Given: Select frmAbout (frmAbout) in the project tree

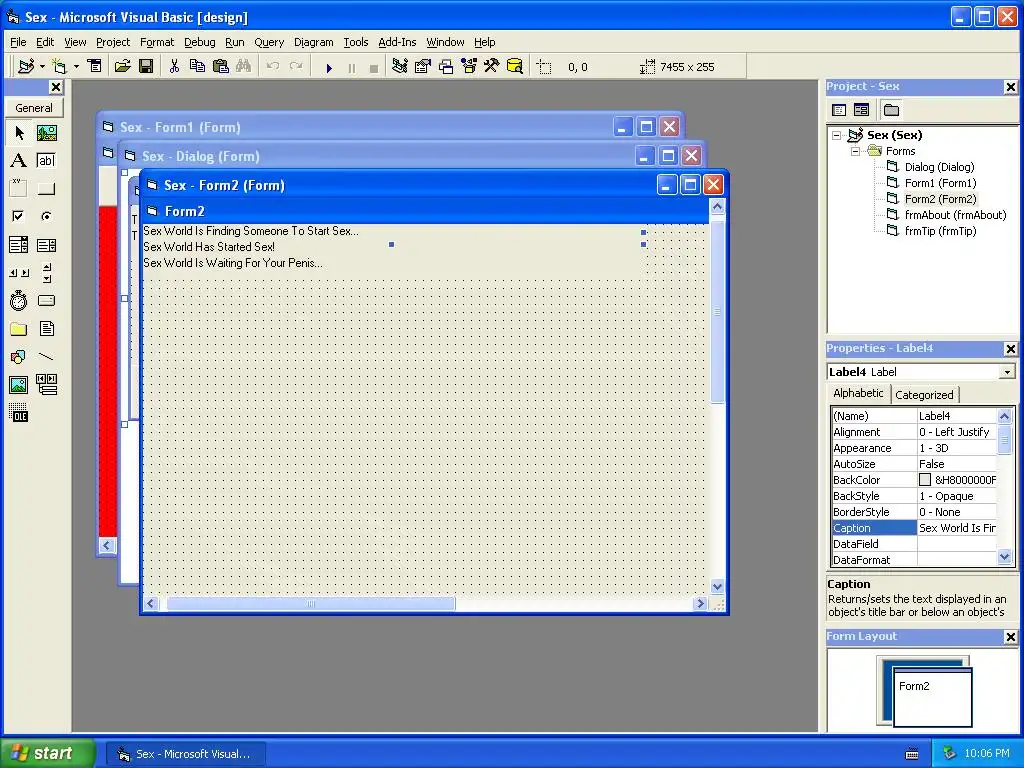Looking at the screenshot, I should (x=955, y=215).
